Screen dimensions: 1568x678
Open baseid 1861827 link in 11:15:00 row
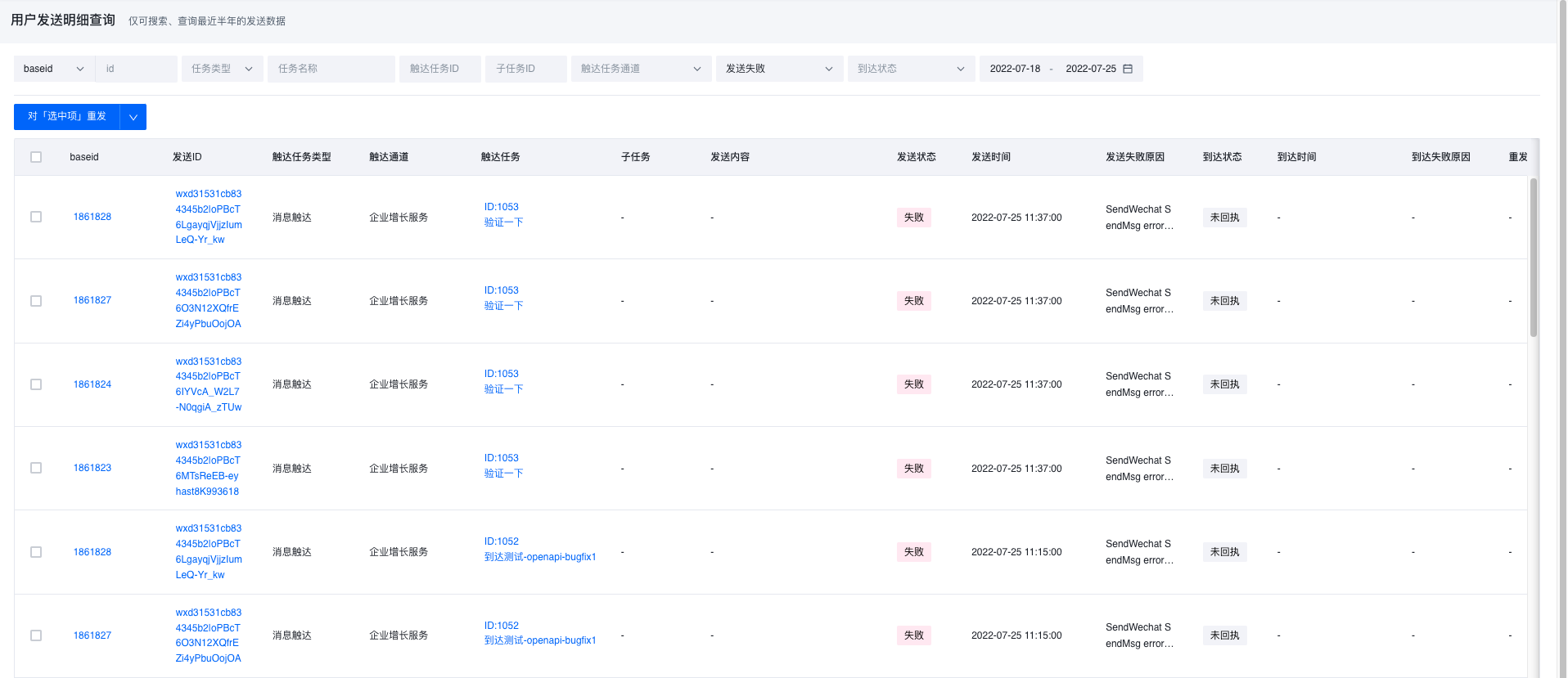pyautogui.click(x=92, y=635)
